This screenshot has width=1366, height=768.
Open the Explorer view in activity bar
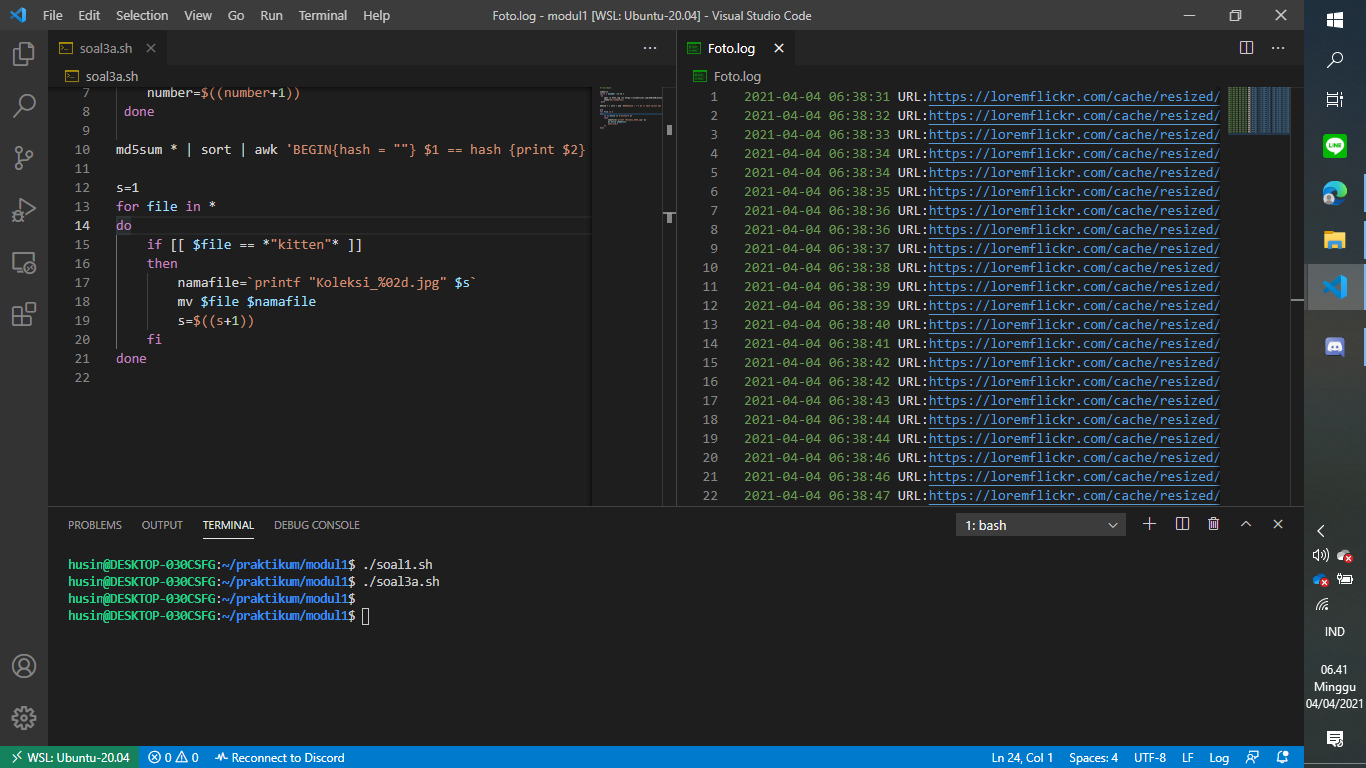coord(24,54)
